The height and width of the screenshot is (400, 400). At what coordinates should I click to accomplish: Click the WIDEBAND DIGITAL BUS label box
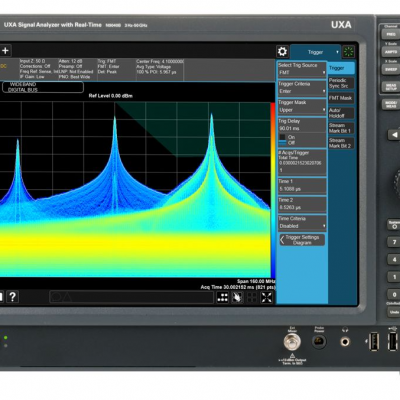pyautogui.click(x=43, y=87)
